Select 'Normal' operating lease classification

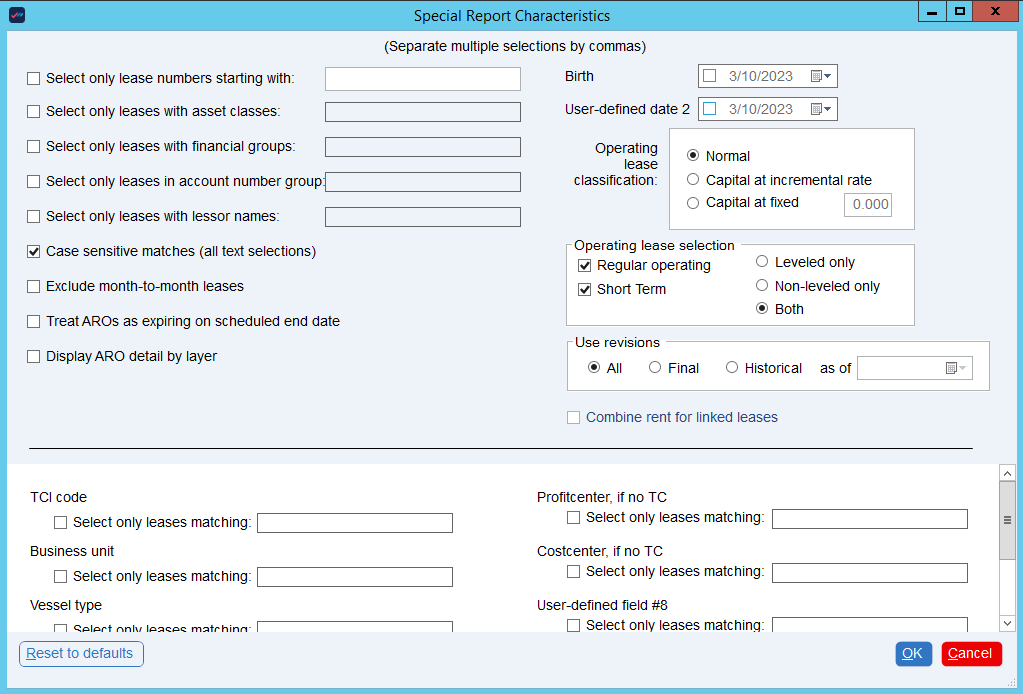coord(693,156)
